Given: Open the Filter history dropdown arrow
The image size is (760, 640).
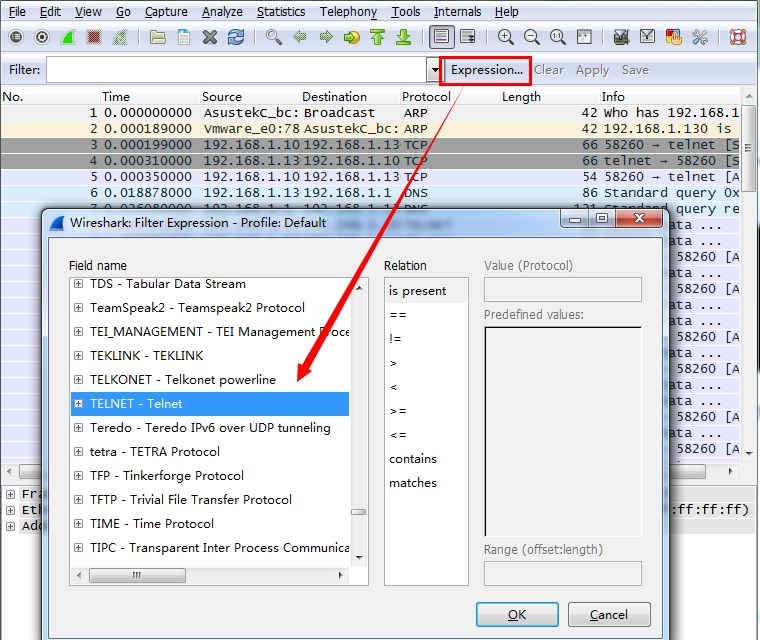Looking at the screenshot, I should [x=434, y=70].
